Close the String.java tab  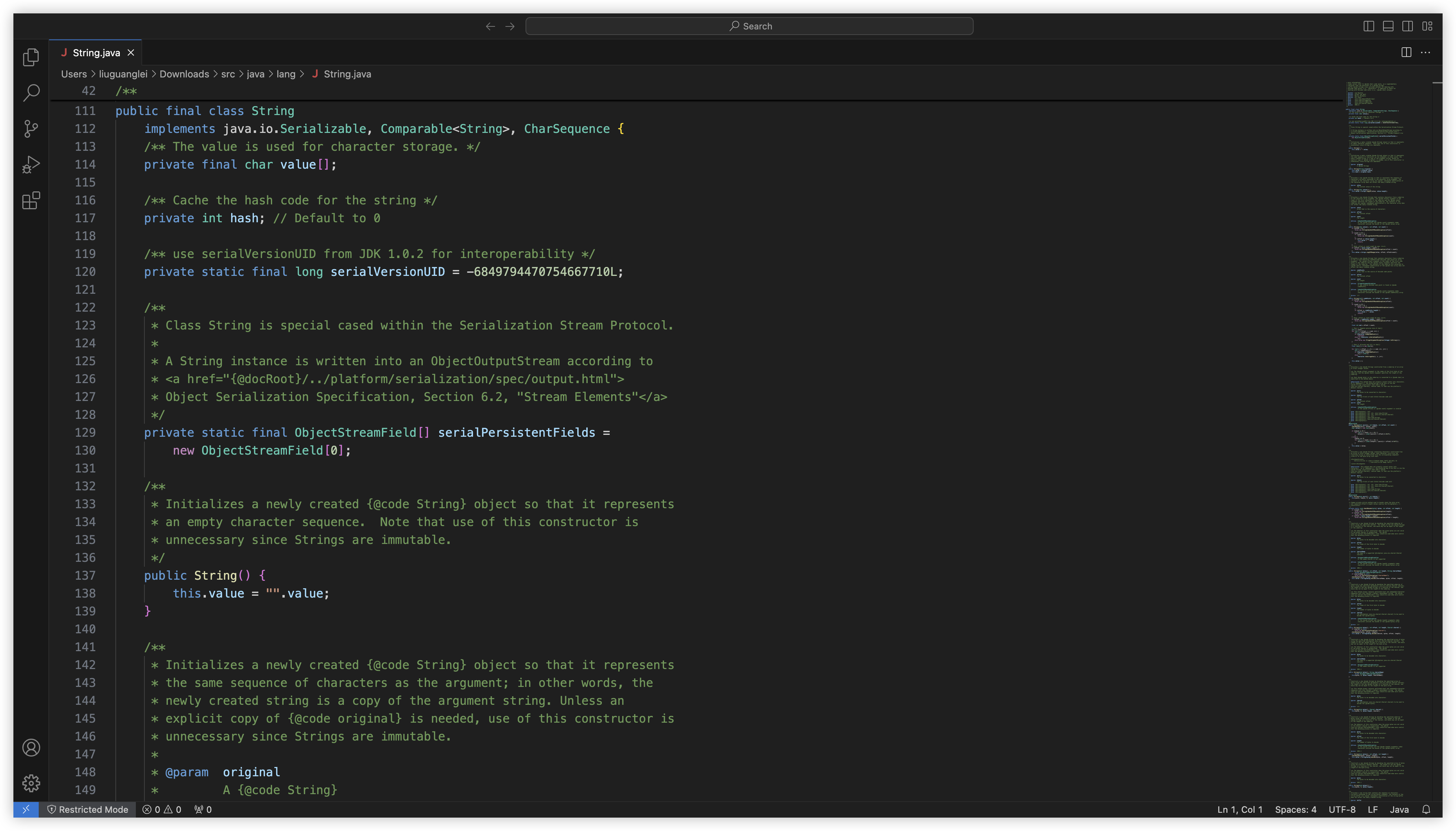(131, 52)
